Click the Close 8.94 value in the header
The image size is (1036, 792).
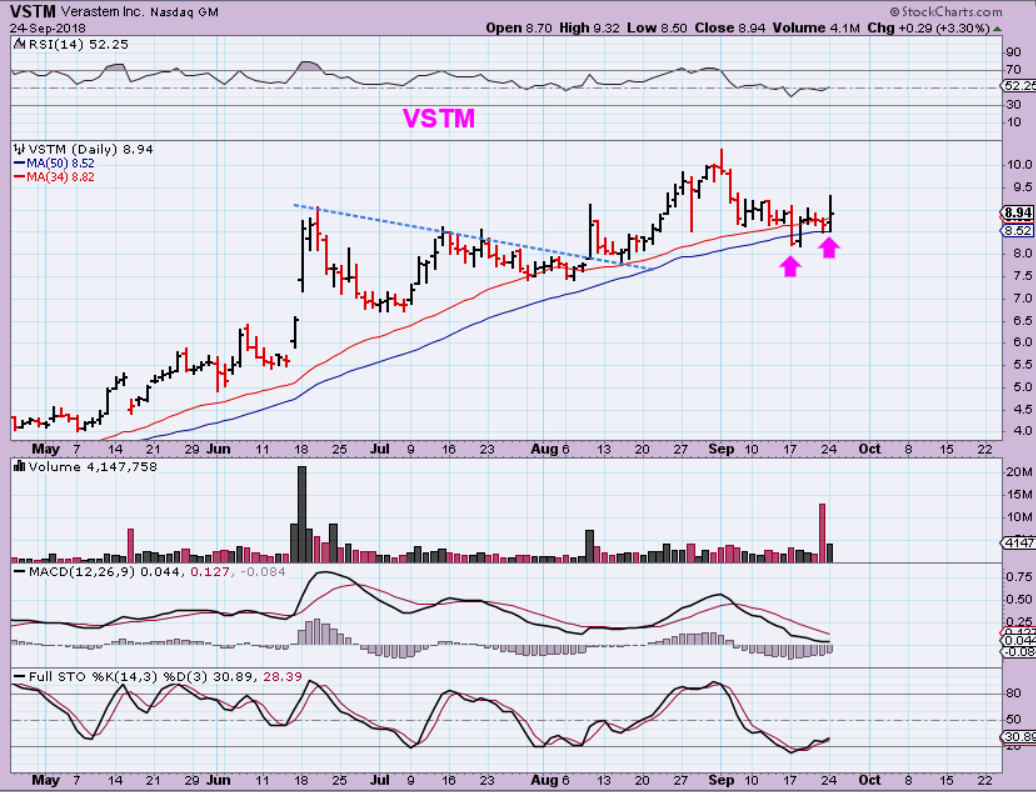[x=730, y=28]
